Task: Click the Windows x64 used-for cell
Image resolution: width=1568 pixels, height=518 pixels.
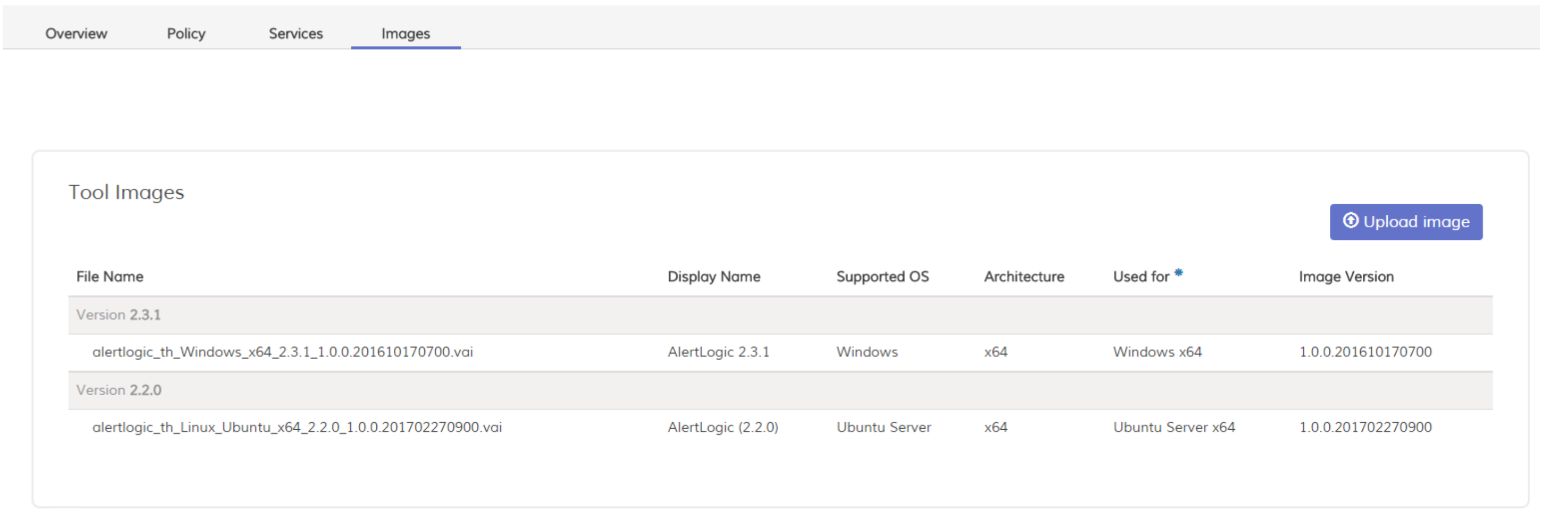Action: pos(1157,352)
